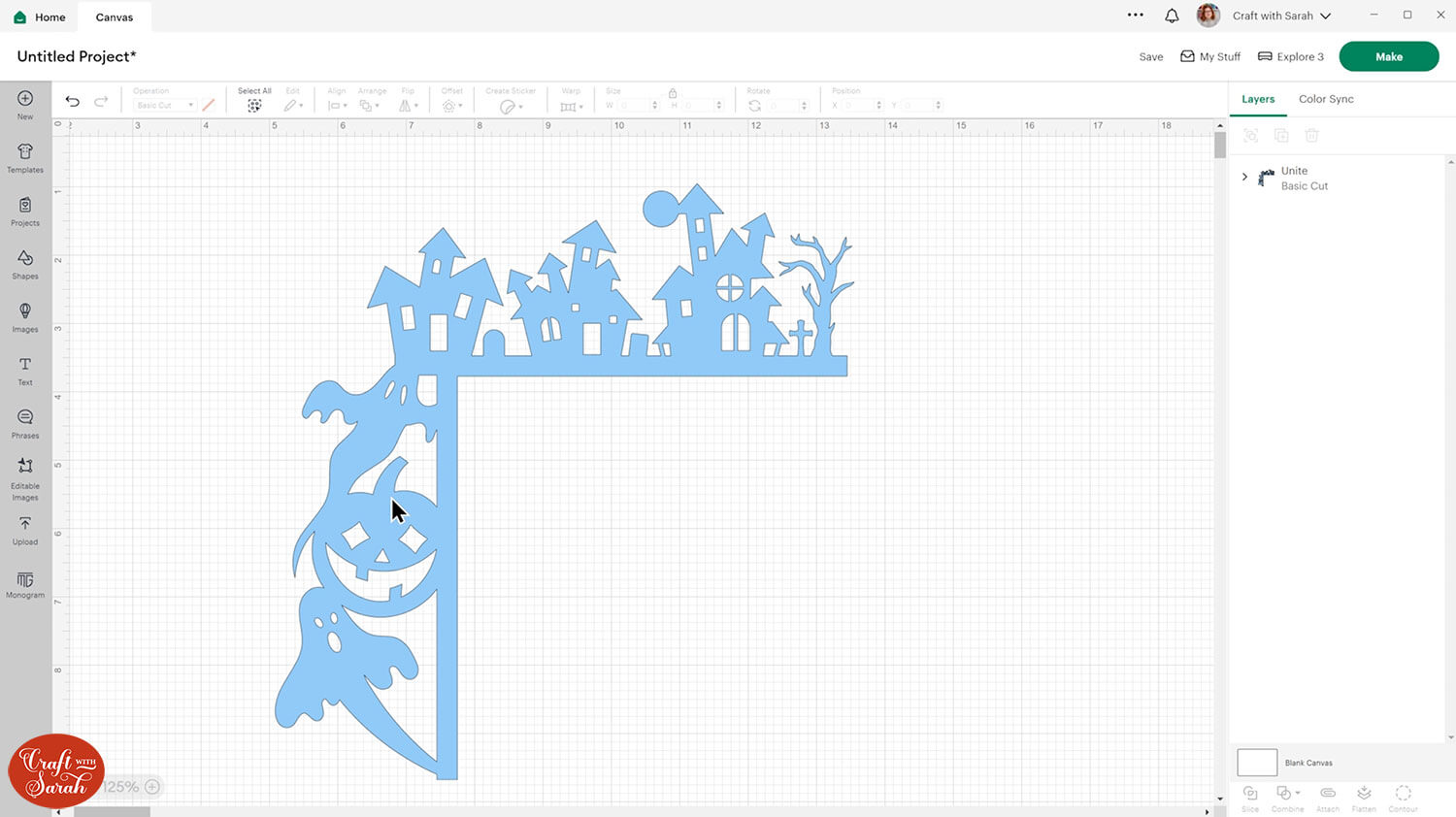Click the Width size input field
The height and width of the screenshot is (817, 1456).
(633, 106)
